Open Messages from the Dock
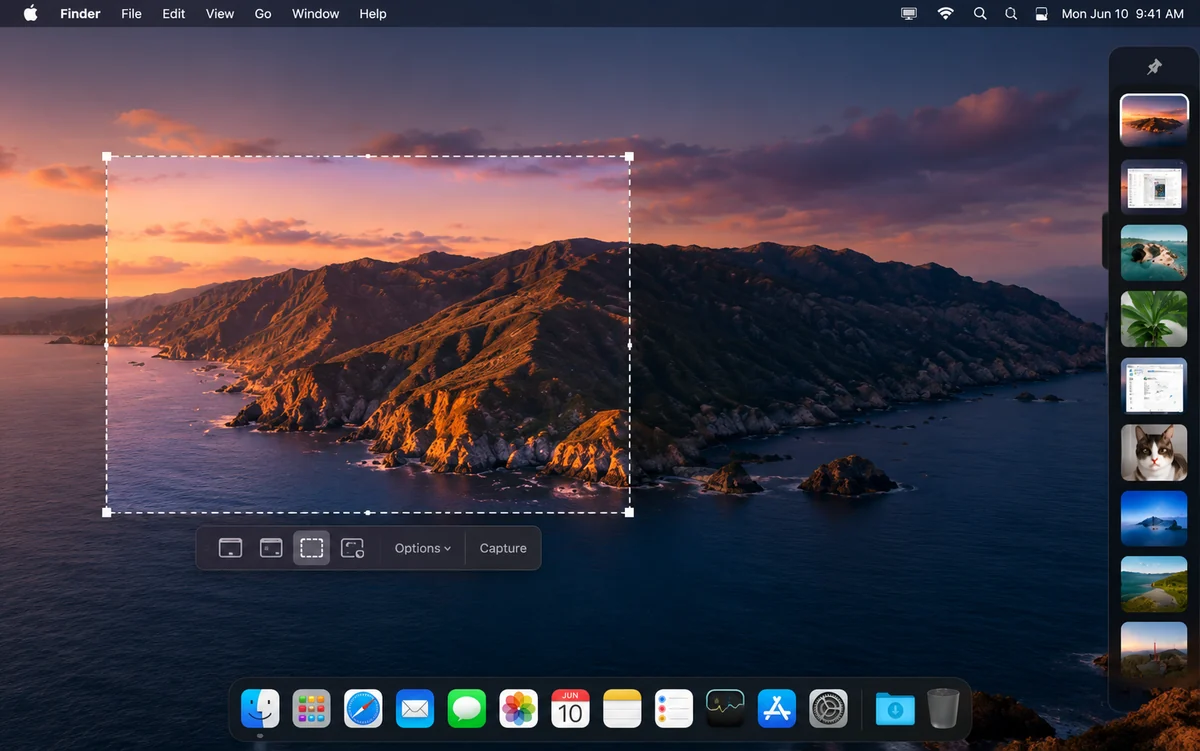The width and height of the screenshot is (1200, 751). 467,709
